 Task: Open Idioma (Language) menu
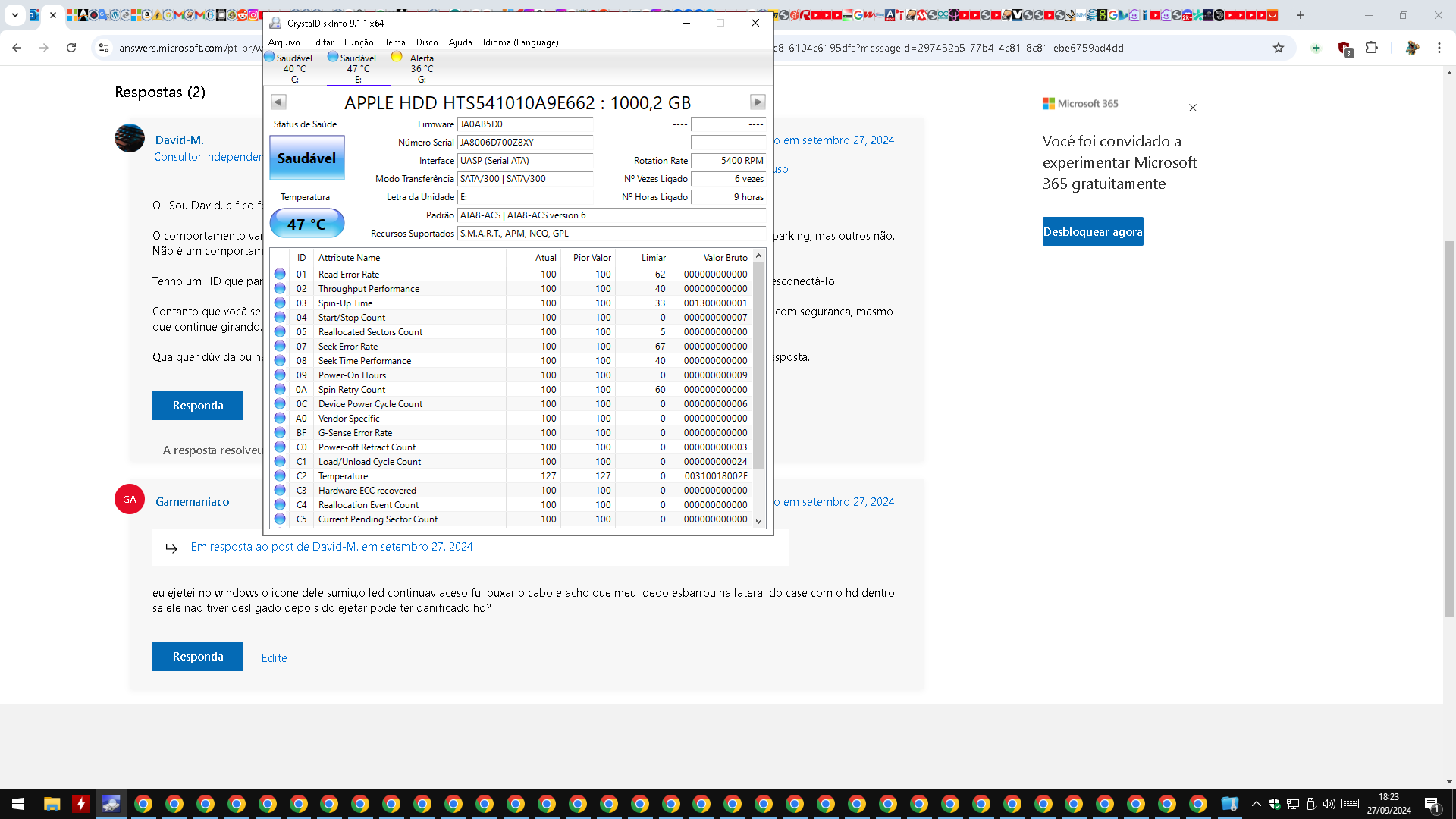tap(520, 42)
